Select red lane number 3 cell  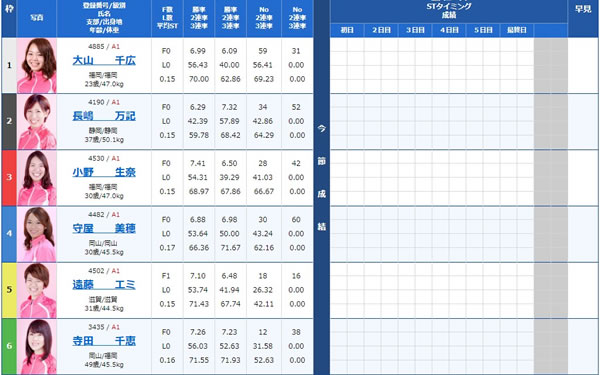[x=9, y=178]
